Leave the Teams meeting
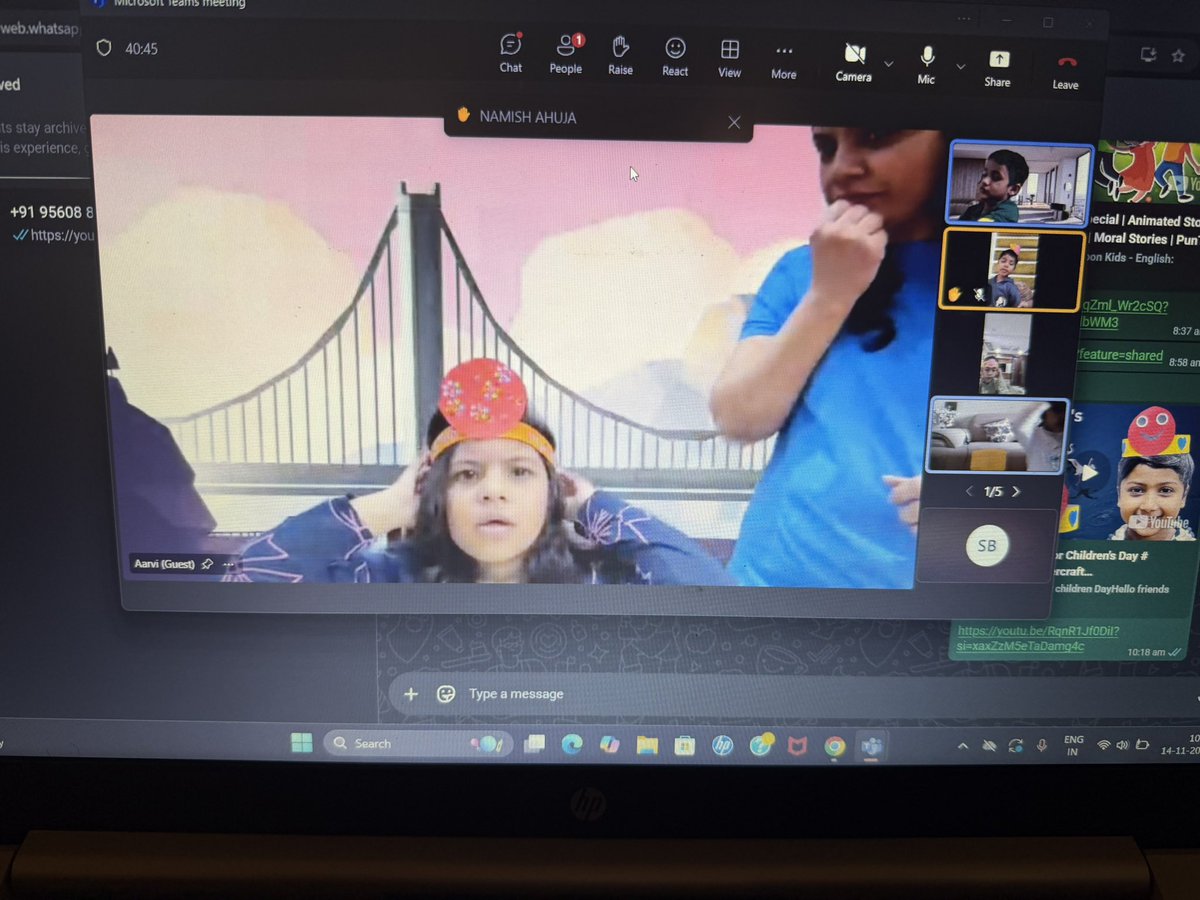The height and width of the screenshot is (900, 1200). (1066, 71)
